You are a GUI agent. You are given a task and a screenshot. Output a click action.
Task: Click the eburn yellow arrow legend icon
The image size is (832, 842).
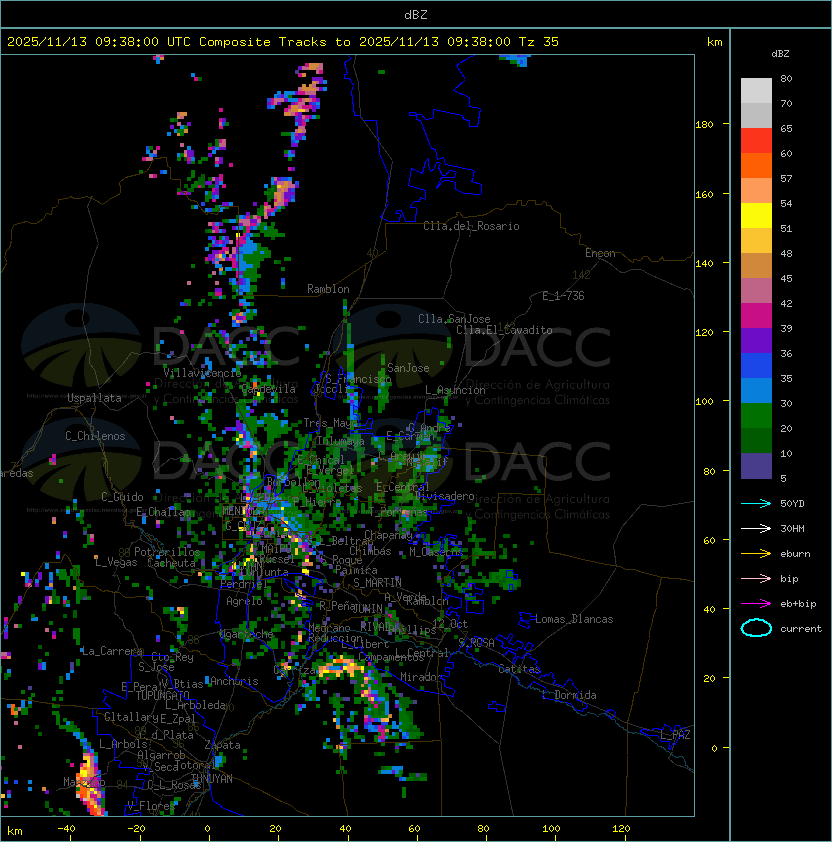pos(756,554)
